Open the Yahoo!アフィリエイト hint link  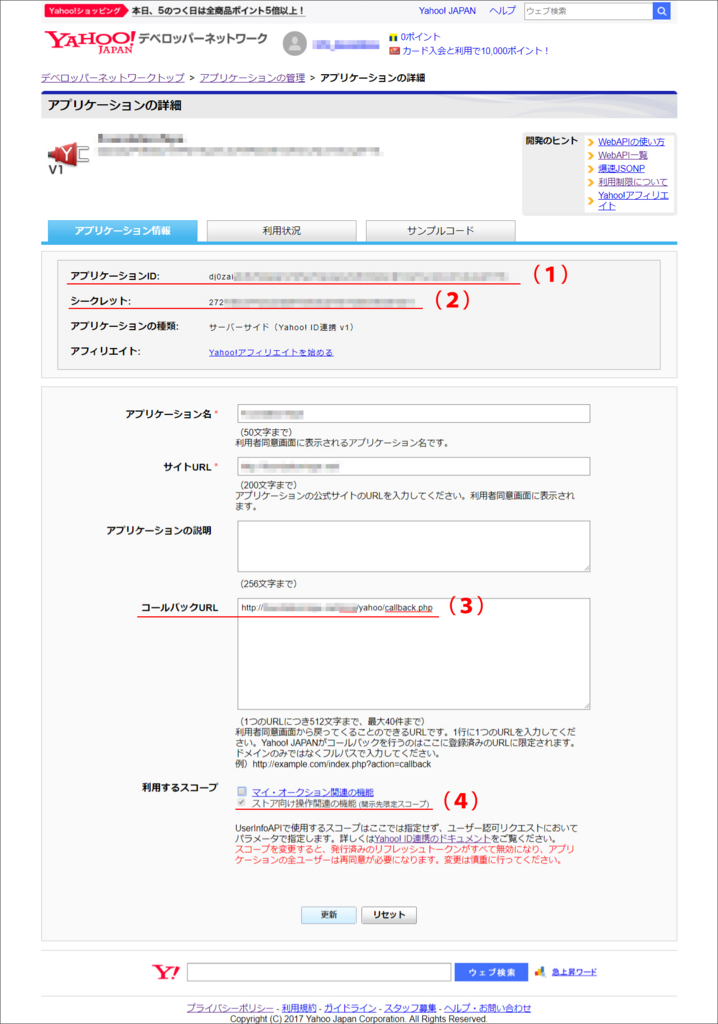point(633,200)
